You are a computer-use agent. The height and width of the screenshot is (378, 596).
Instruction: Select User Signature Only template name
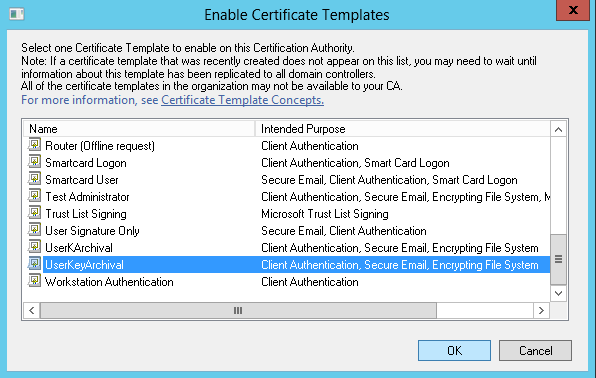pos(92,231)
